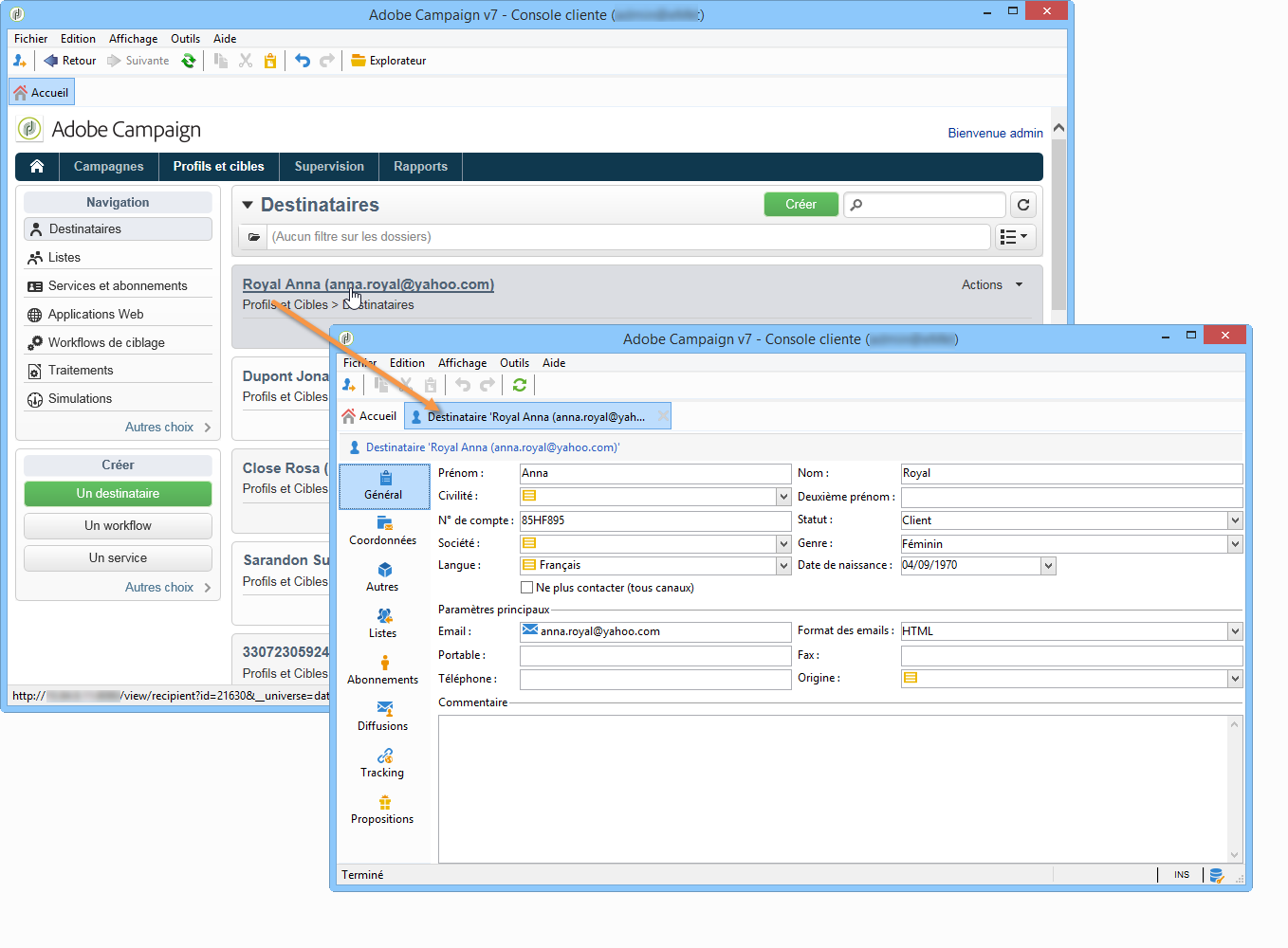
Task: Open the Langue dropdown showing Français
Action: tap(783, 566)
